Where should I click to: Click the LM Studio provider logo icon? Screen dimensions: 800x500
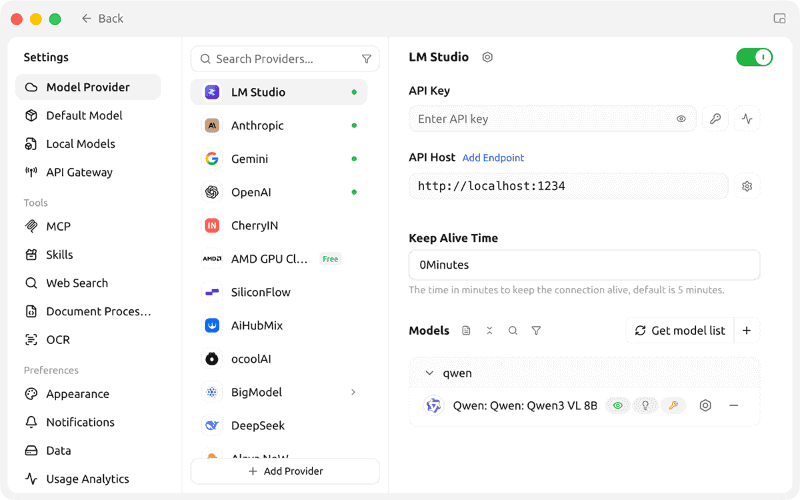pyautogui.click(x=212, y=92)
